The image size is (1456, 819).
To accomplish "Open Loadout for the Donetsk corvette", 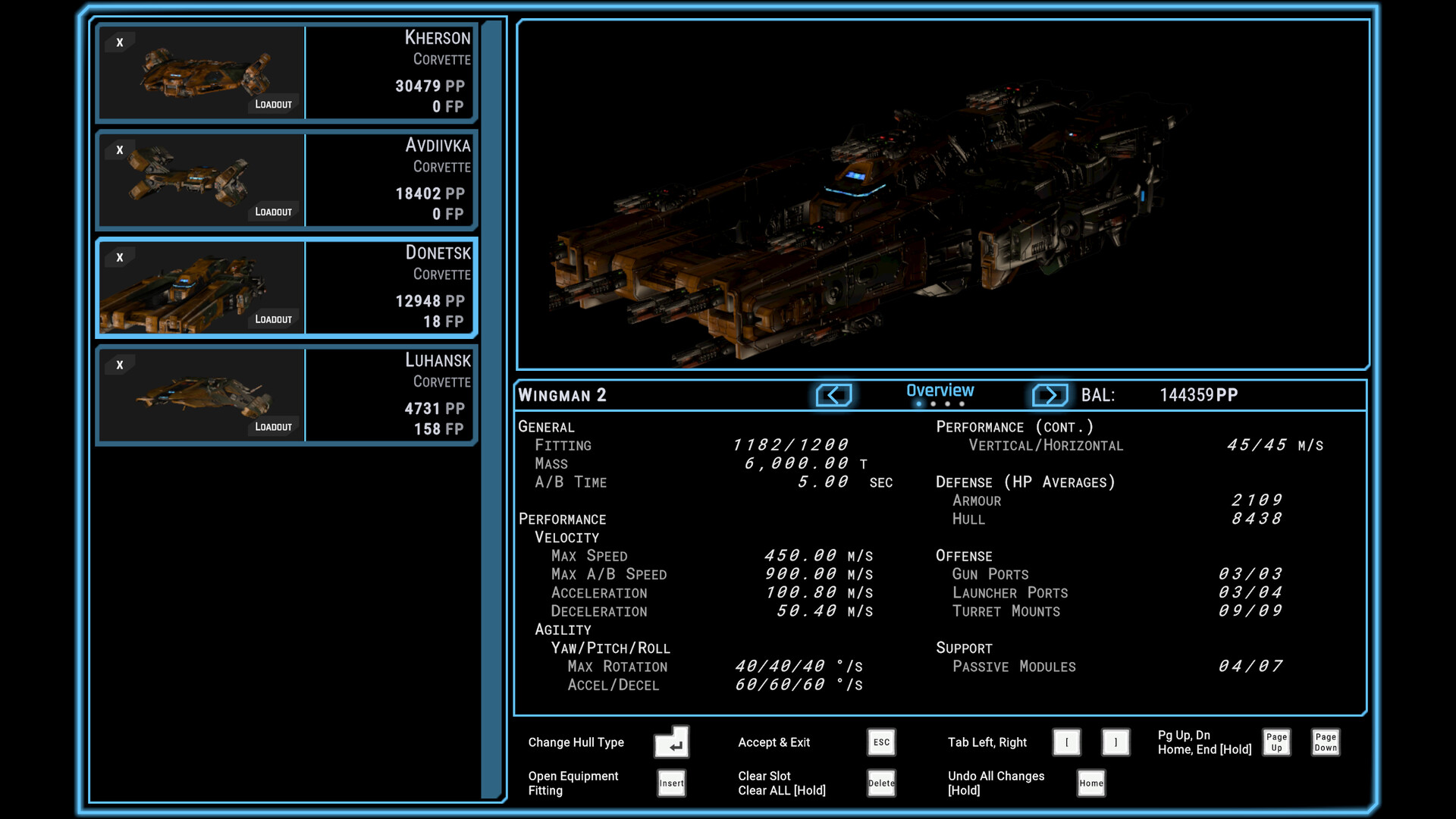I will click(274, 320).
